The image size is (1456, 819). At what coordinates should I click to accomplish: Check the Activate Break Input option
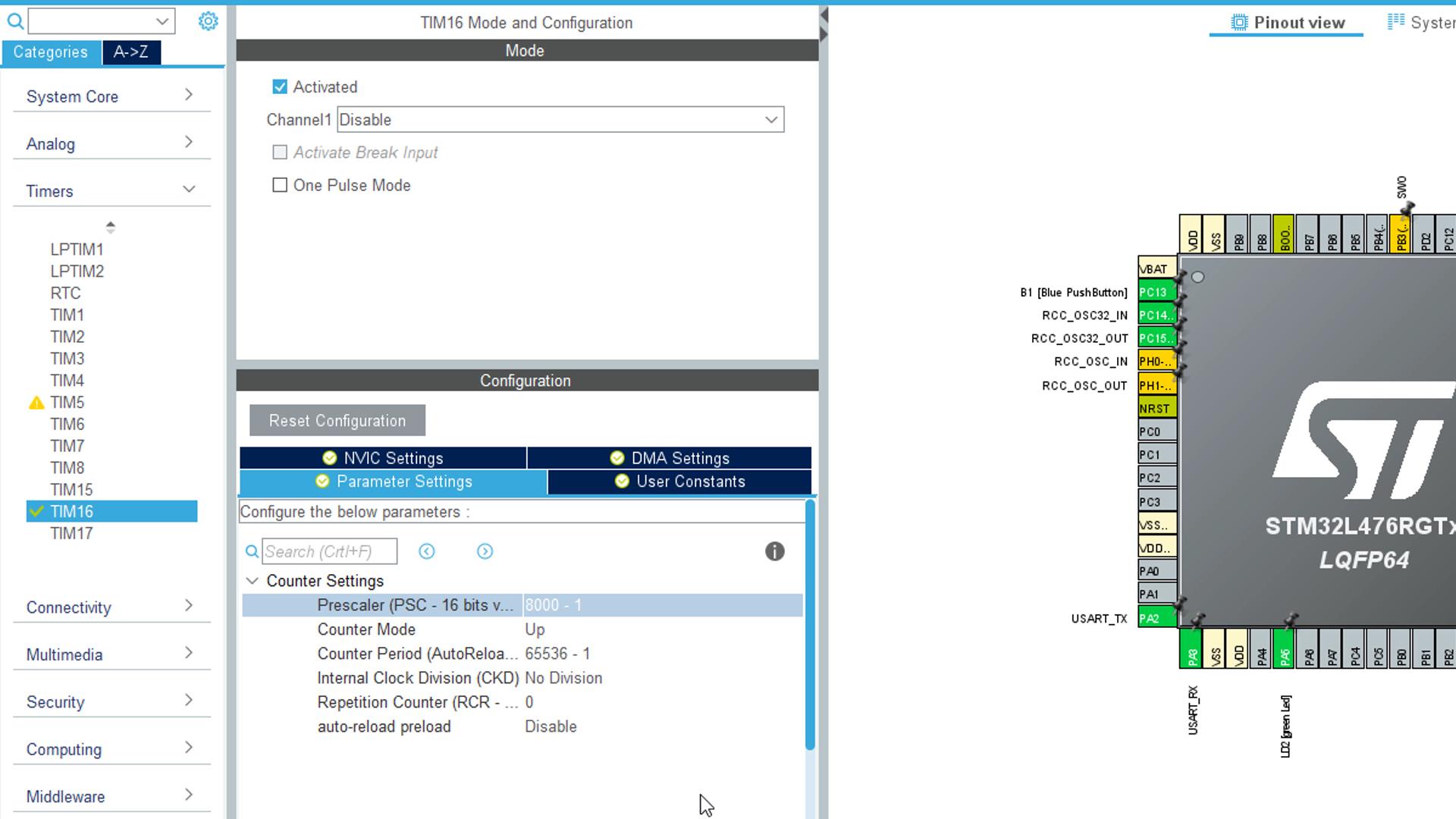[x=279, y=152]
